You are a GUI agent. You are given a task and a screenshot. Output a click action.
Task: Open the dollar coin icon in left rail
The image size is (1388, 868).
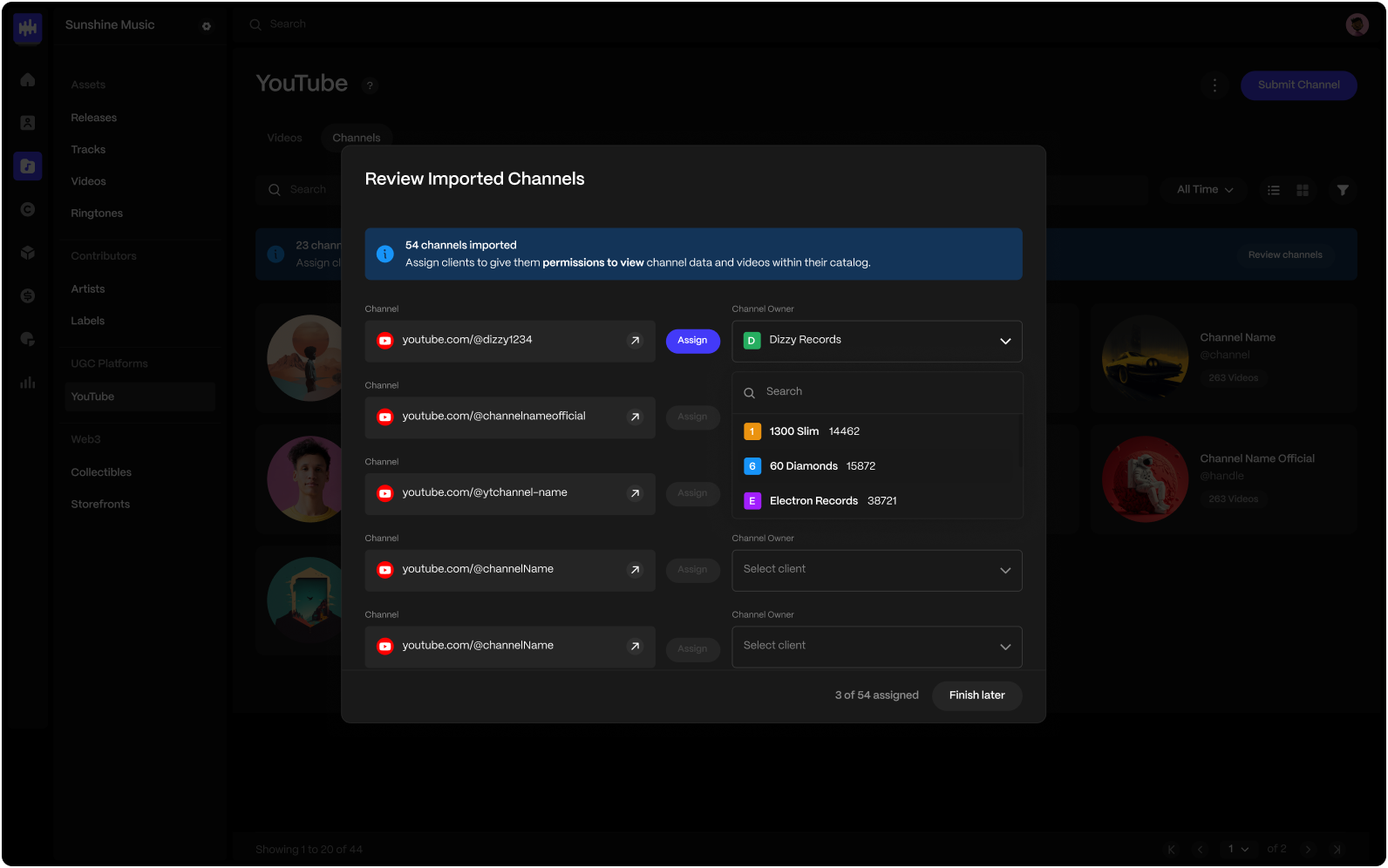pos(28,296)
